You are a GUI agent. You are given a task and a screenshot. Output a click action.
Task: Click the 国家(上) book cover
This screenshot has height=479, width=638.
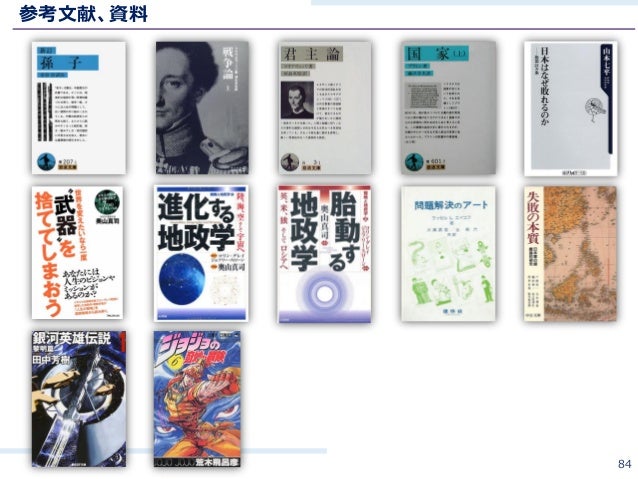[x=448, y=108]
